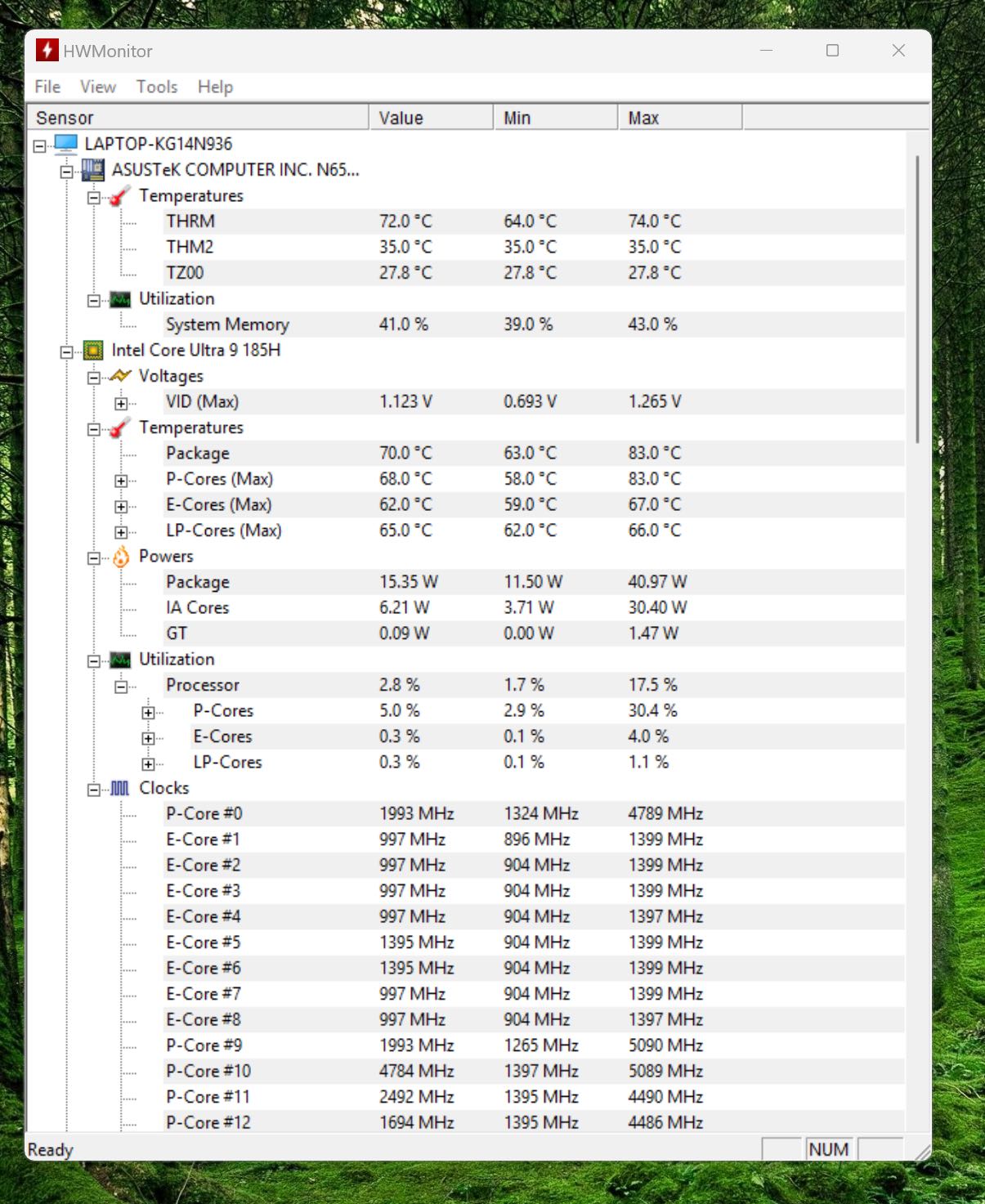Select the GT power row

535,633
